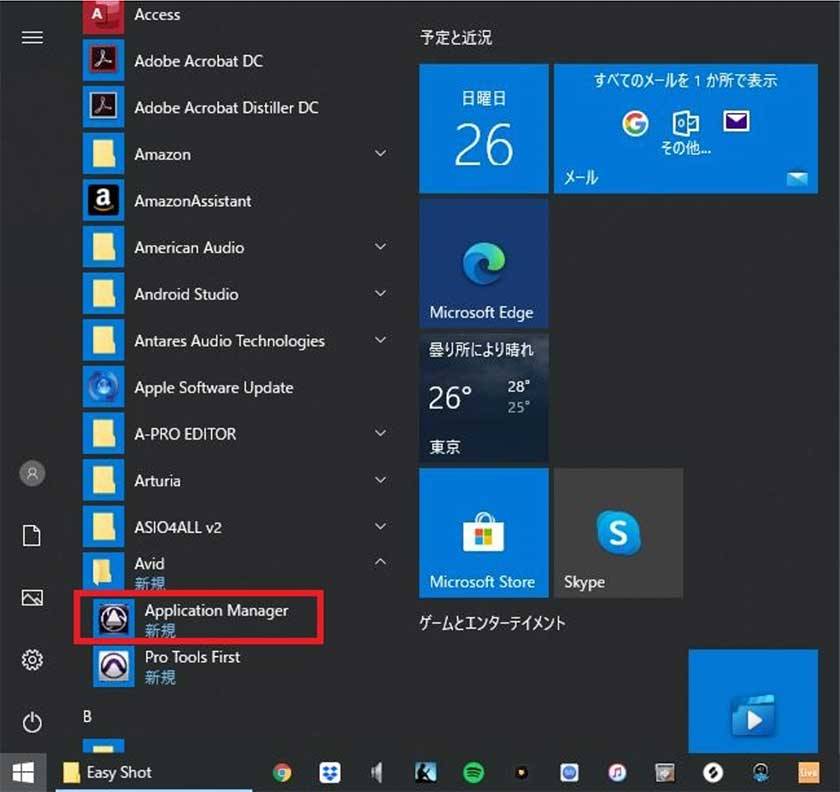
Task: Click the B letter group header
Action: point(87,716)
